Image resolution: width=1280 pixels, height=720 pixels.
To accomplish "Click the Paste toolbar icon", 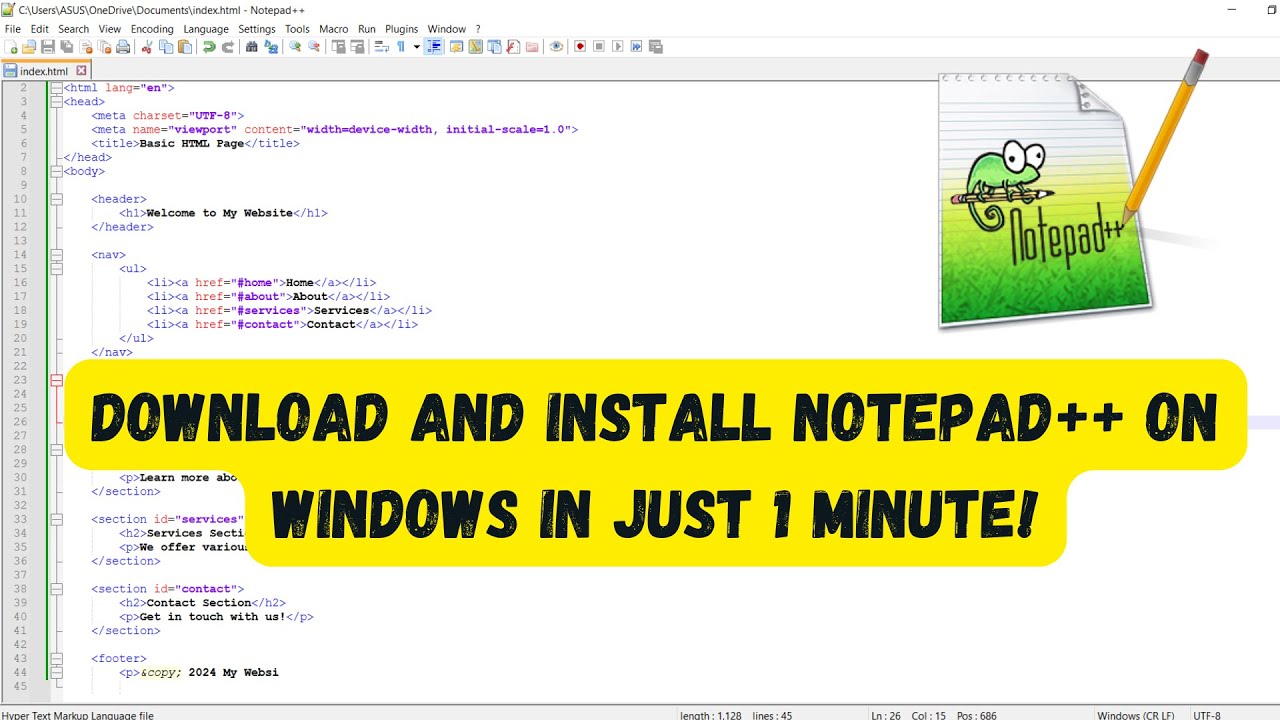I will (184, 46).
